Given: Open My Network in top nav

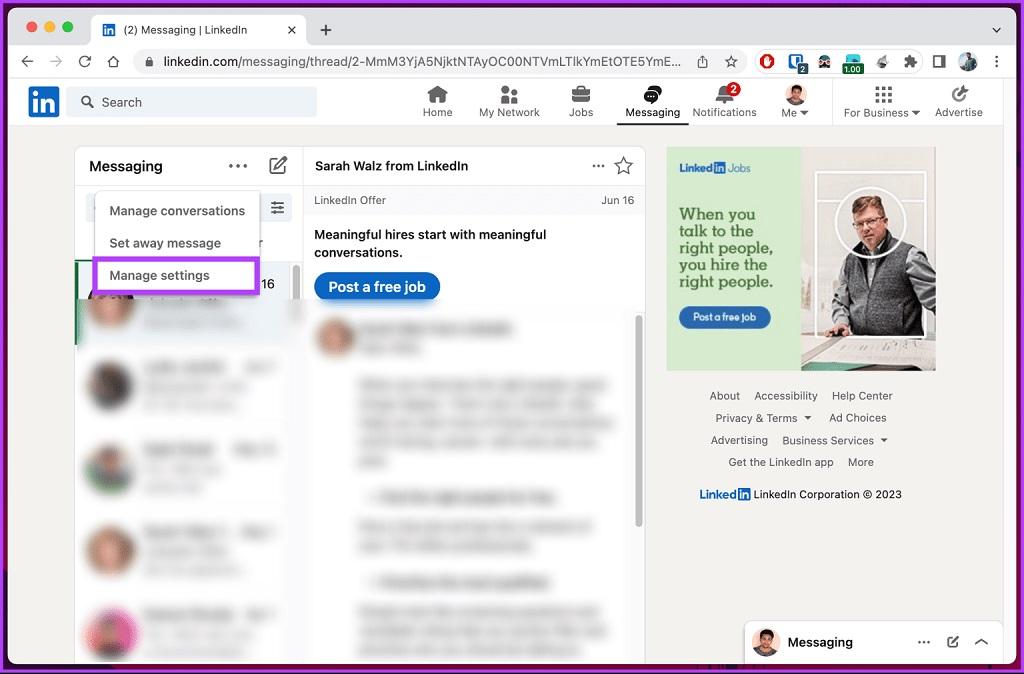Looking at the screenshot, I should click(x=509, y=102).
